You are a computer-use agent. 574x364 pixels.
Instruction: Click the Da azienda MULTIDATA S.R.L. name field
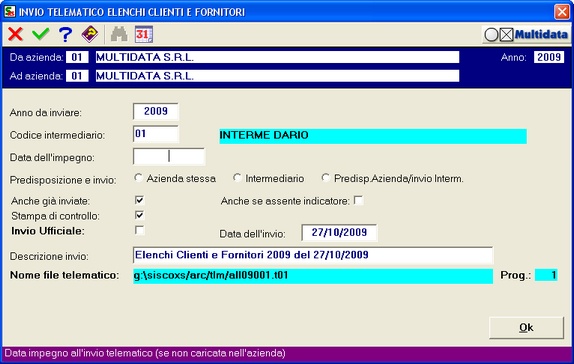click(277, 57)
